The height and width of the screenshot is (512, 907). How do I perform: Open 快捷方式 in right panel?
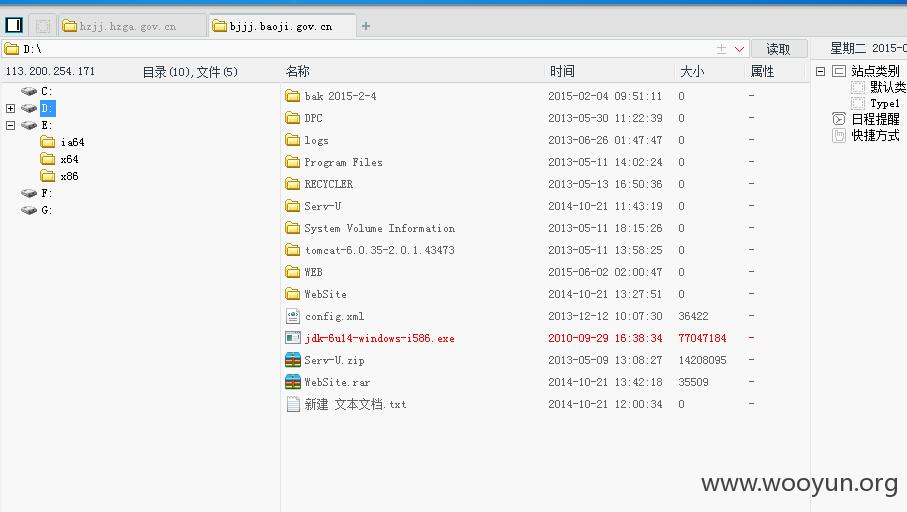click(x=875, y=135)
